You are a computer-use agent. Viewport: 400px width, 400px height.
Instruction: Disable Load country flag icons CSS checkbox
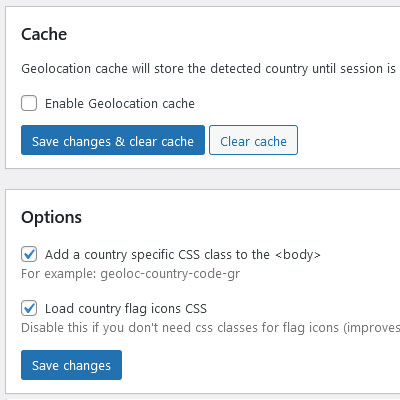[29, 308]
